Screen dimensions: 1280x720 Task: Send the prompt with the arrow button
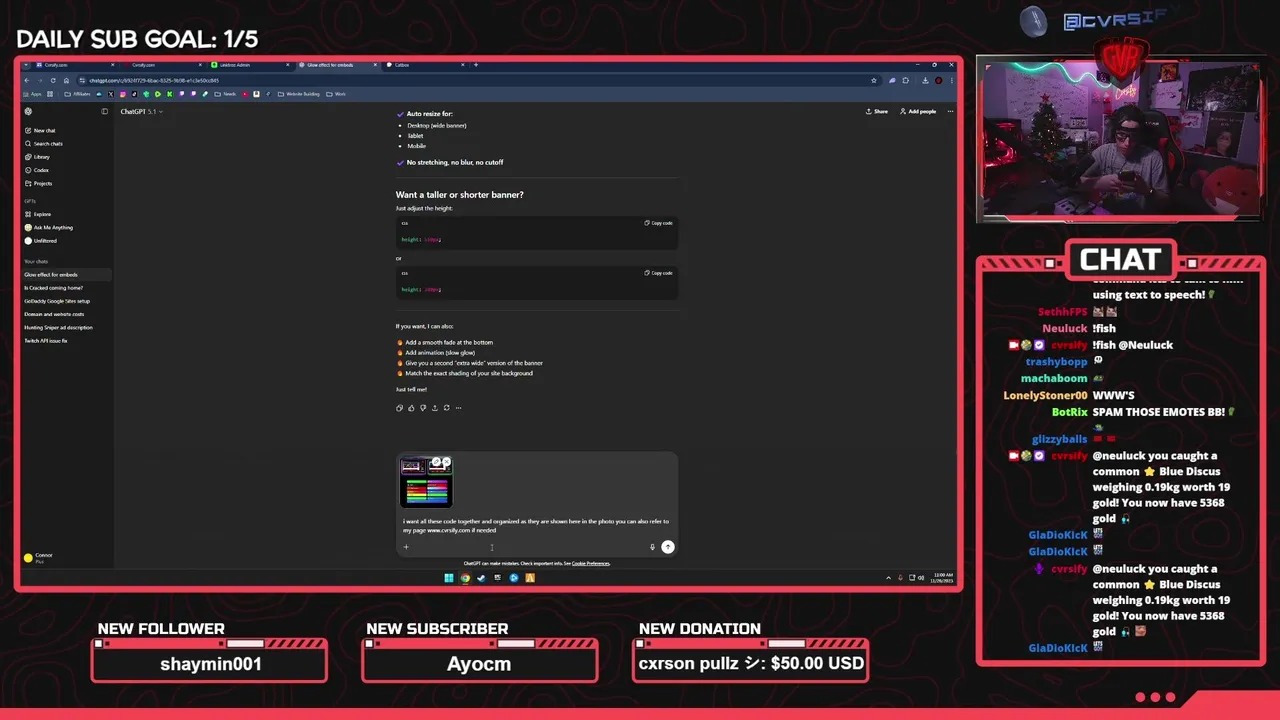[668, 547]
